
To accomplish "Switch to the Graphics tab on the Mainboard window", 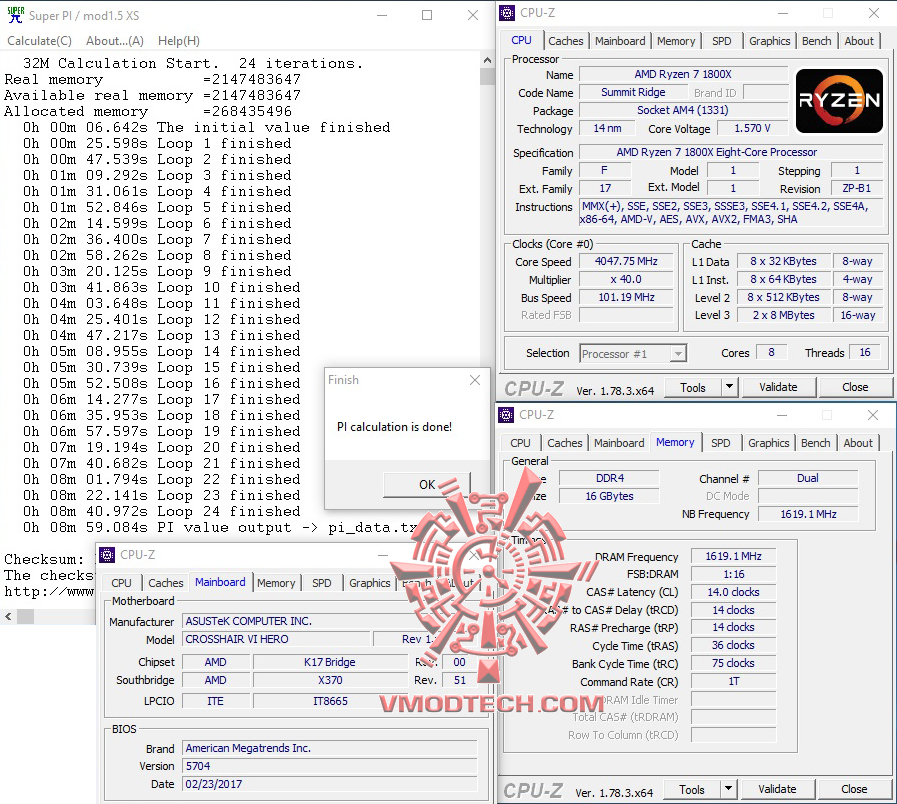I will click(x=369, y=582).
